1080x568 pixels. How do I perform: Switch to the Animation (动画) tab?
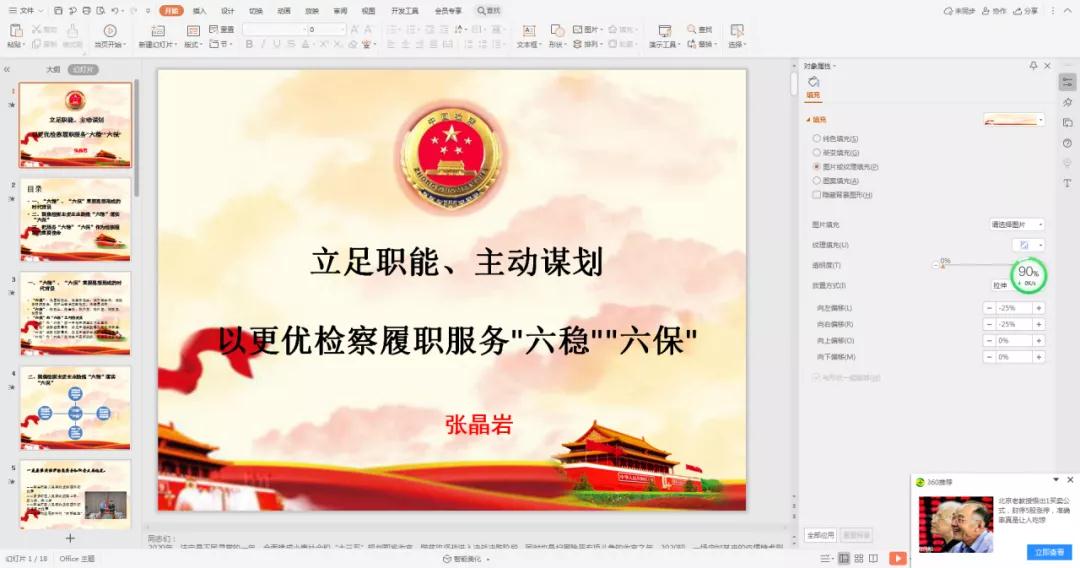coord(284,11)
